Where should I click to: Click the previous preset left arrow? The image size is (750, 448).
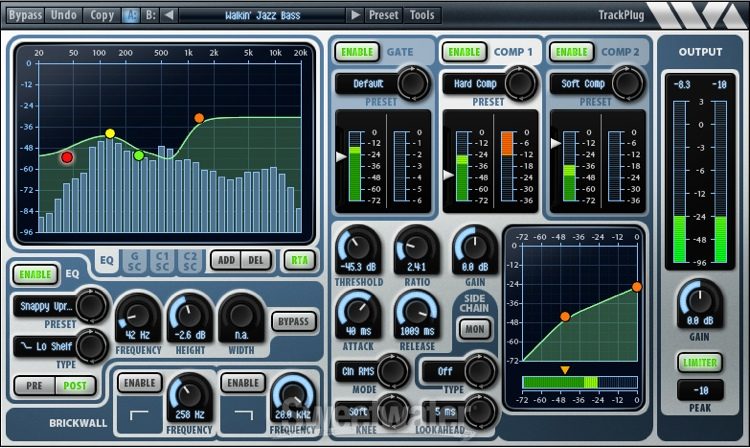click(x=170, y=15)
